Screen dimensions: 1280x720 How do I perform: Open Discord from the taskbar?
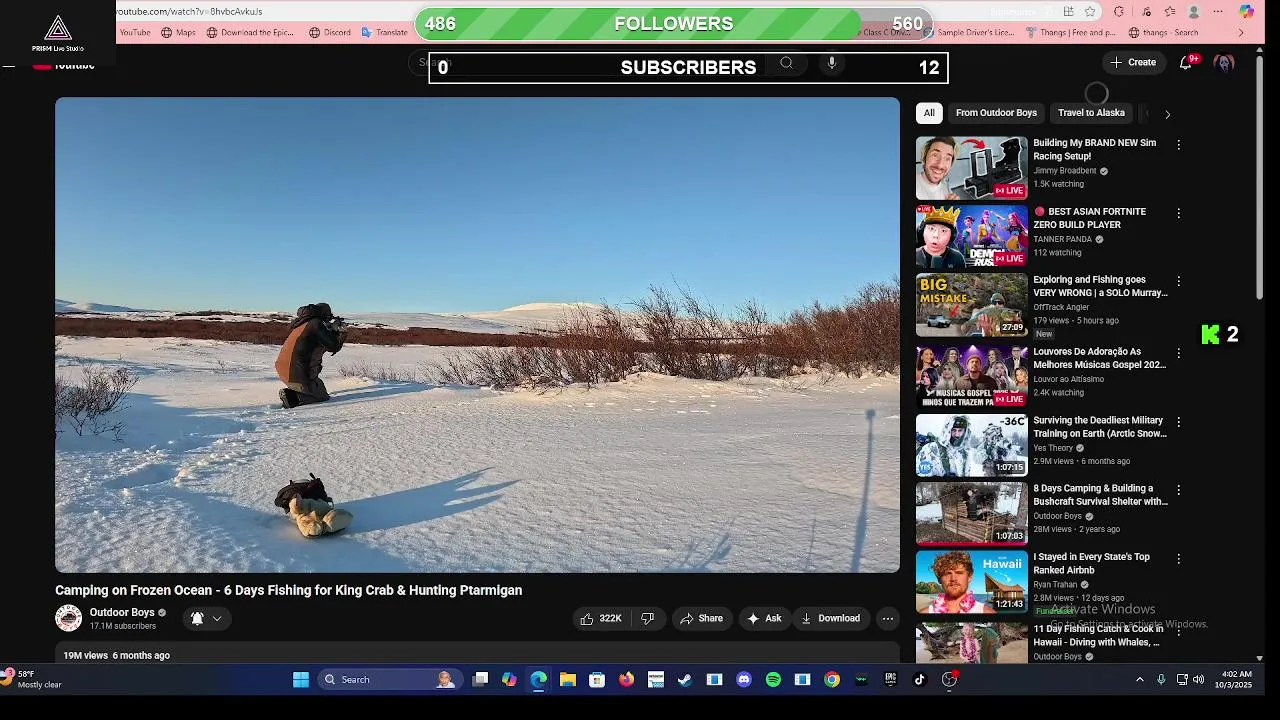744,680
